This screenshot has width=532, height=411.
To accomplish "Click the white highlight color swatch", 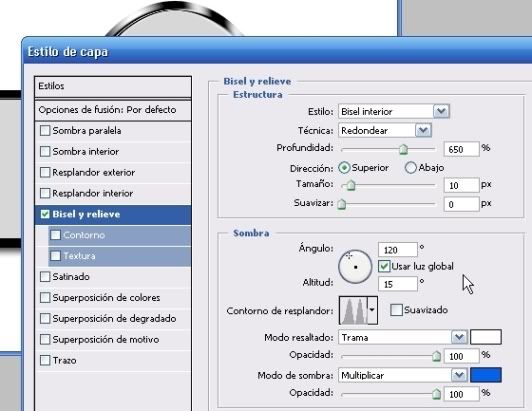I will 486,337.
